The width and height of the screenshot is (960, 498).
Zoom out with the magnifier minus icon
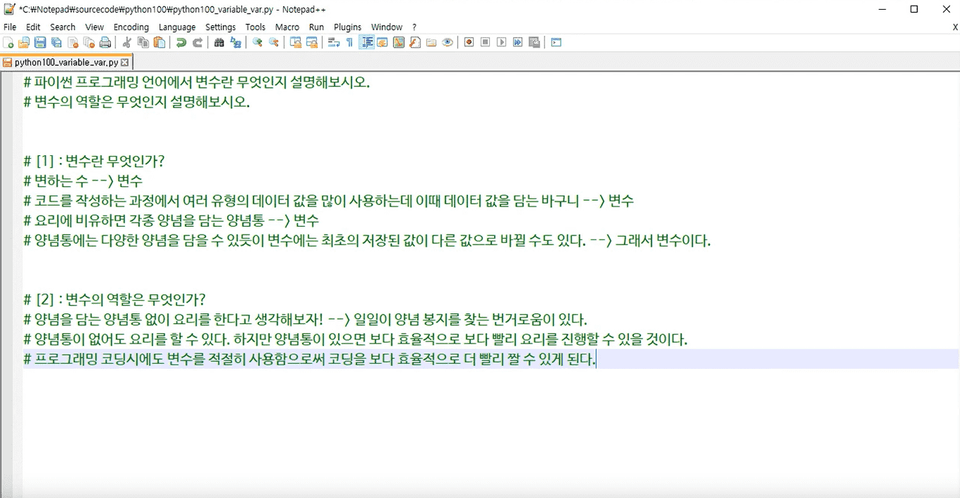(x=274, y=42)
